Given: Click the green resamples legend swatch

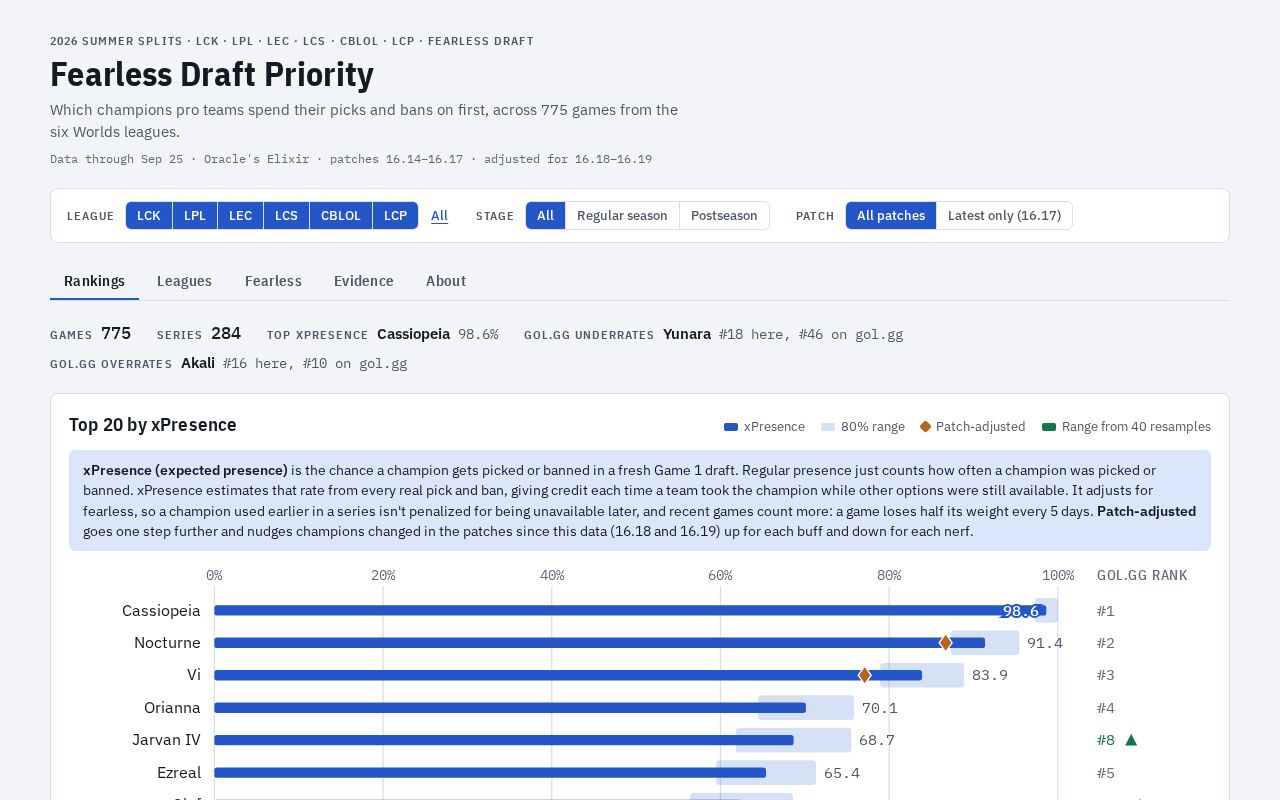Looking at the screenshot, I should point(1049,427).
